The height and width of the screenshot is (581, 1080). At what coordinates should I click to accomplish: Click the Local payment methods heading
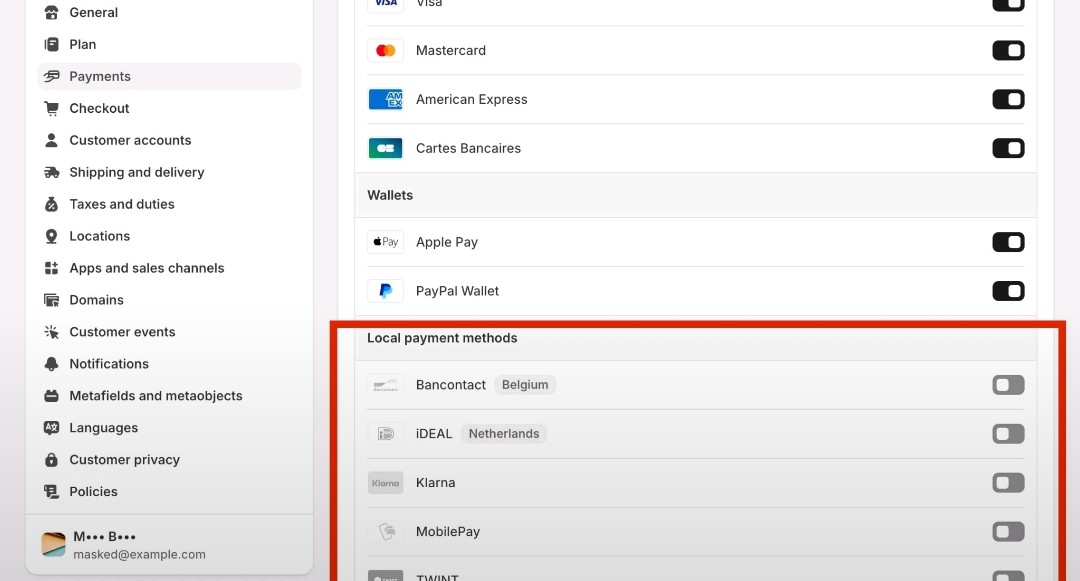[442, 338]
